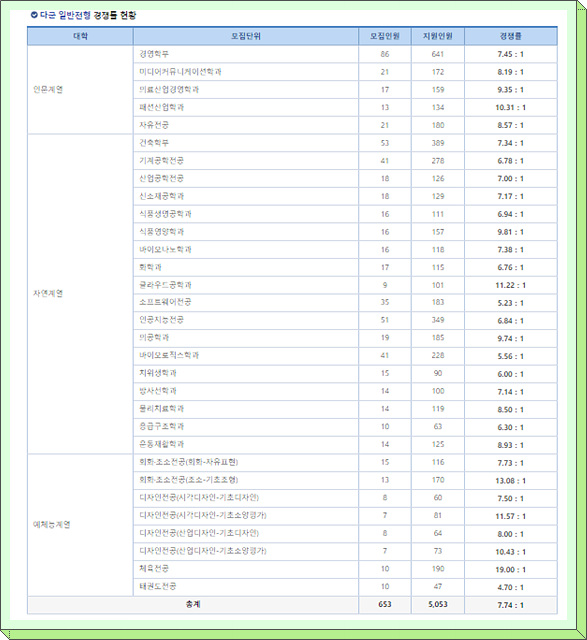Click the ratio value '13.08 : 1'

click(510, 481)
